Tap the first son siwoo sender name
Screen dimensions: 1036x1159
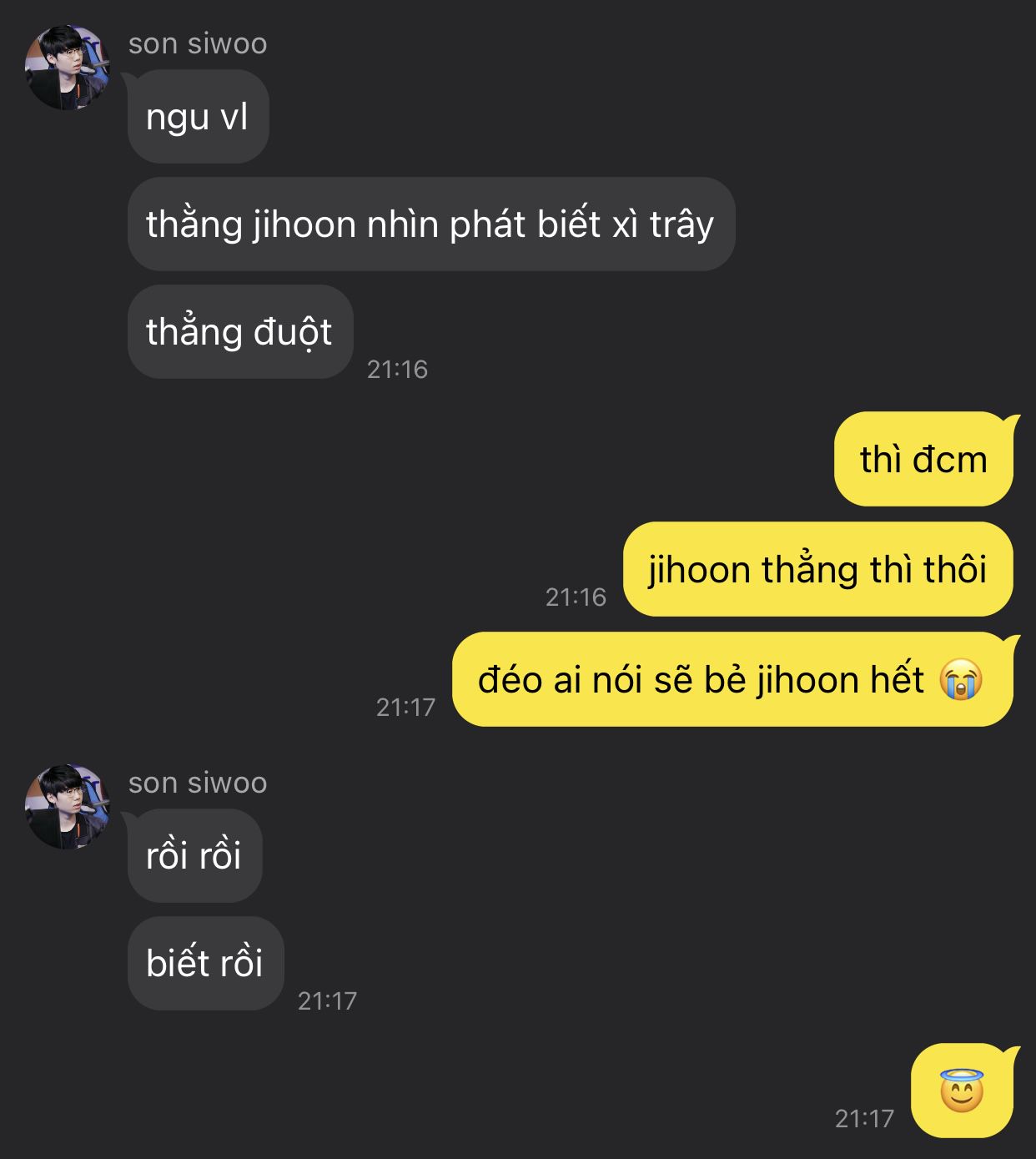click(x=198, y=43)
